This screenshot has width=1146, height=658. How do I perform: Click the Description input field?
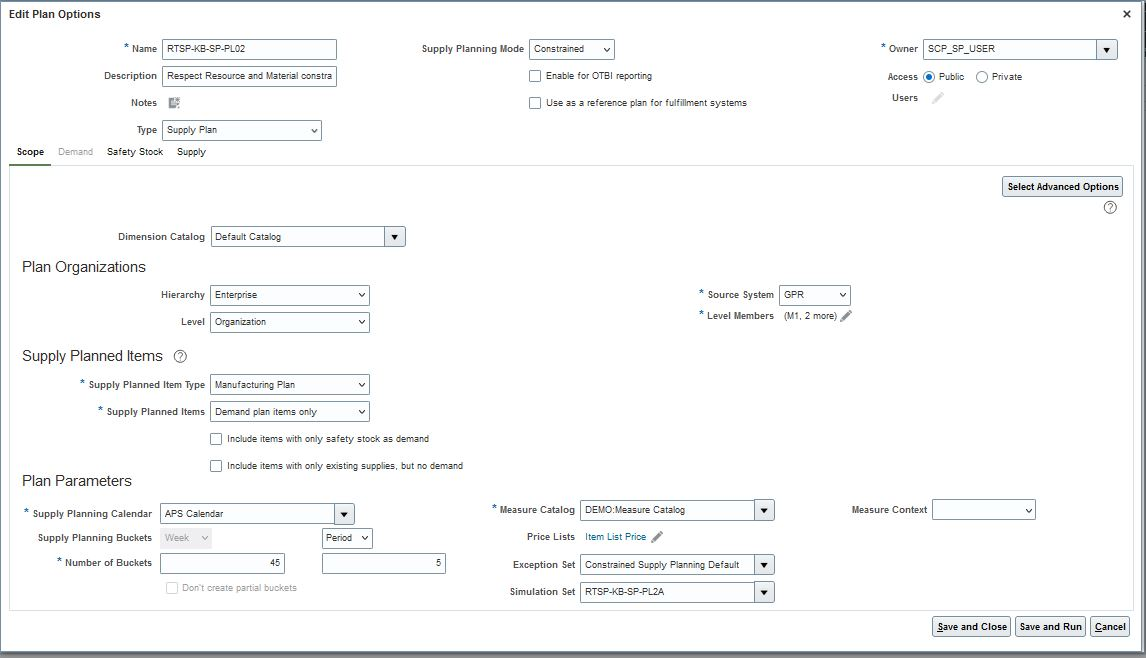point(249,76)
